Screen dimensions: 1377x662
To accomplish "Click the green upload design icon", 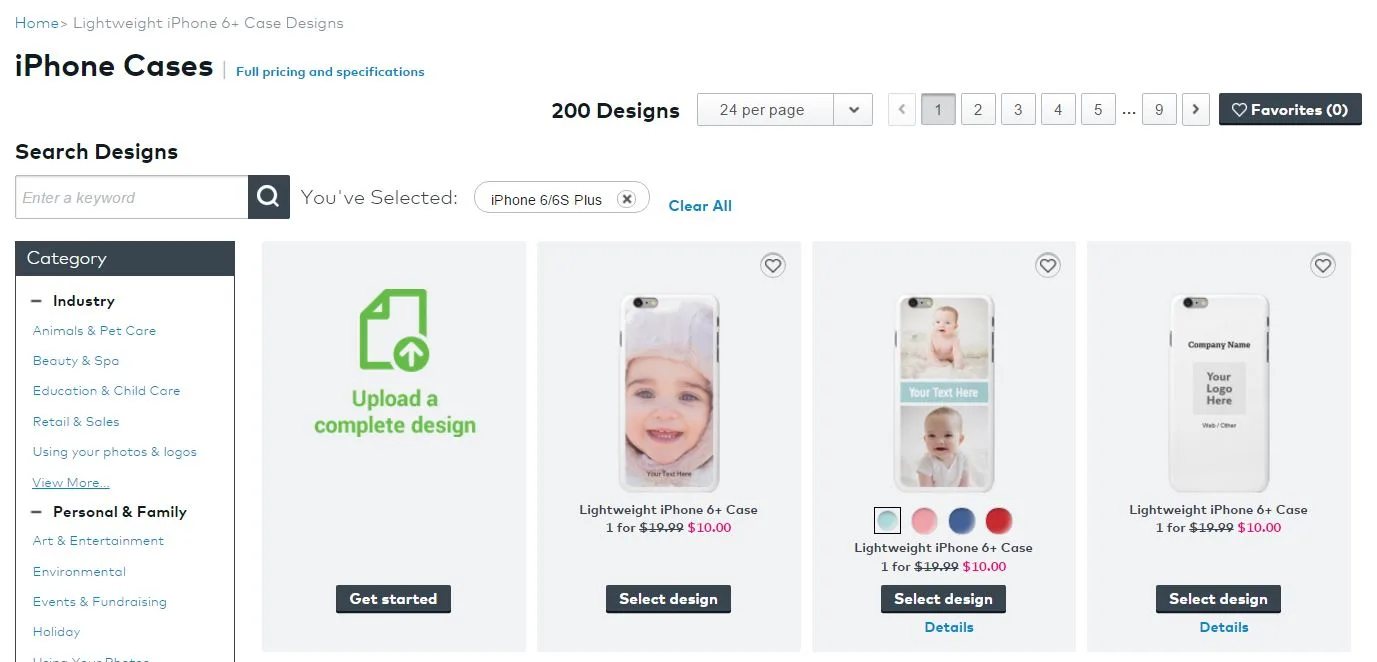I will [x=394, y=329].
